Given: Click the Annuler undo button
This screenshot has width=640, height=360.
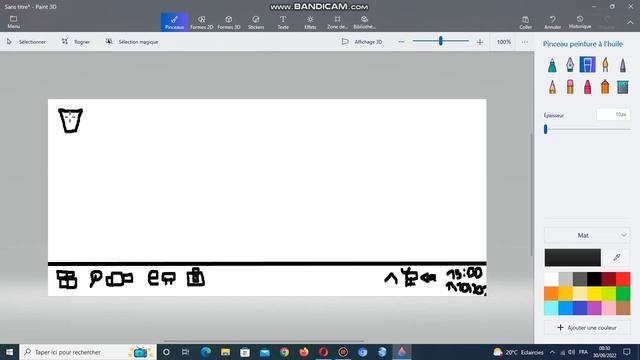Looking at the screenshot, I should 553,22.
